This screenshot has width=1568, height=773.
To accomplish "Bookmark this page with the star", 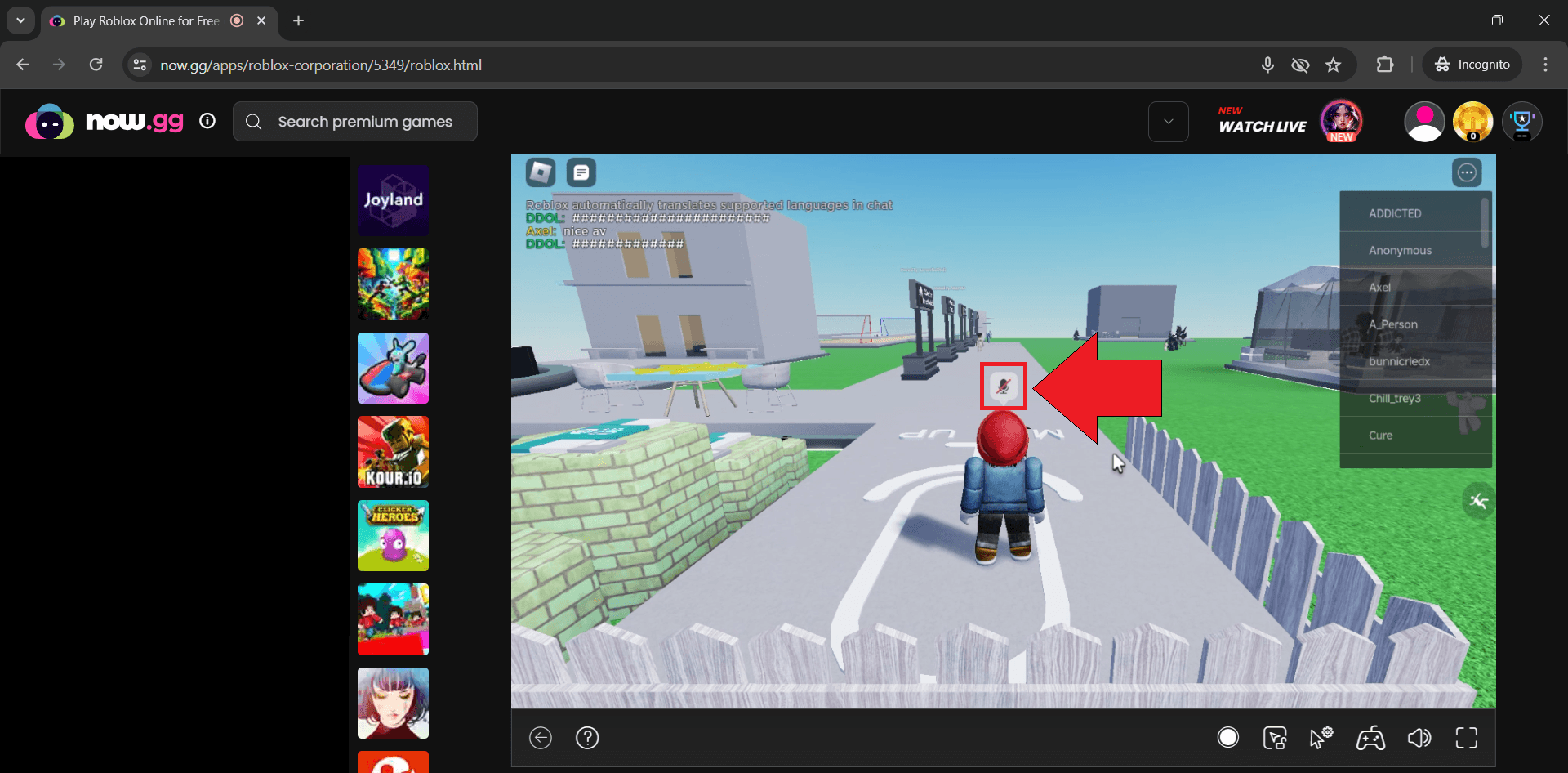I will (1334, 65).
